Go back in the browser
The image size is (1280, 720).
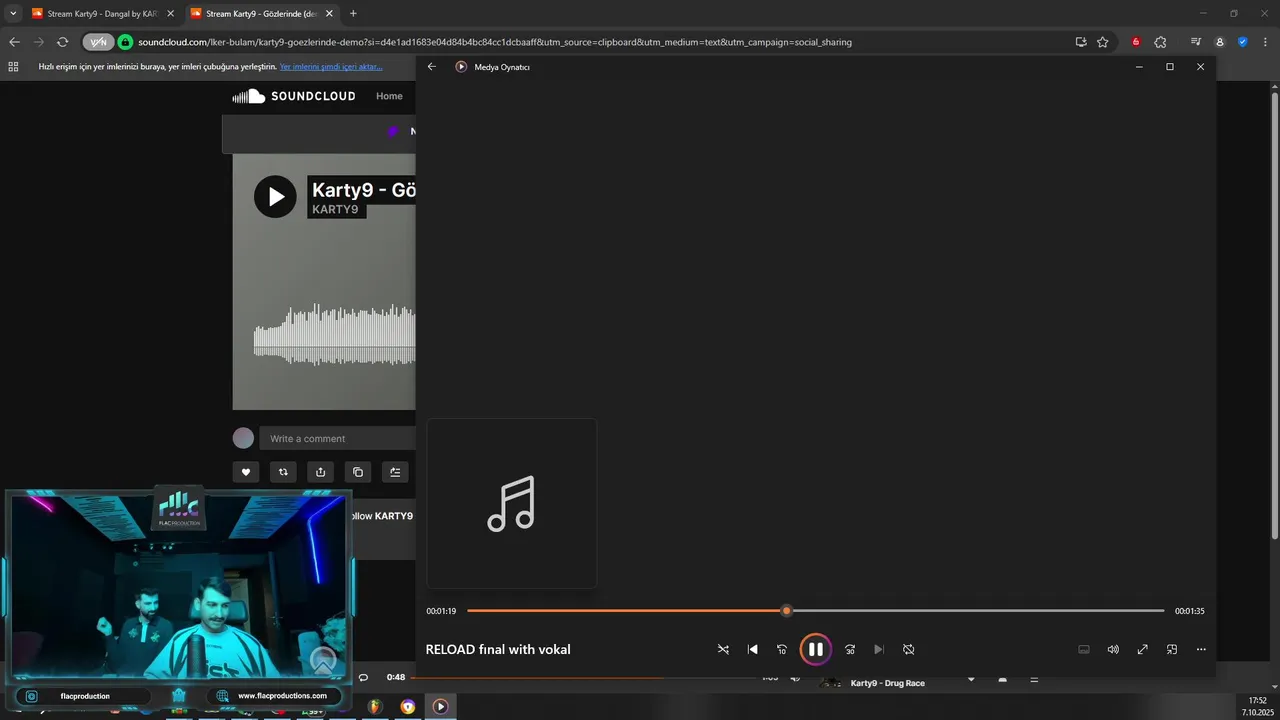tap(14, 42)
